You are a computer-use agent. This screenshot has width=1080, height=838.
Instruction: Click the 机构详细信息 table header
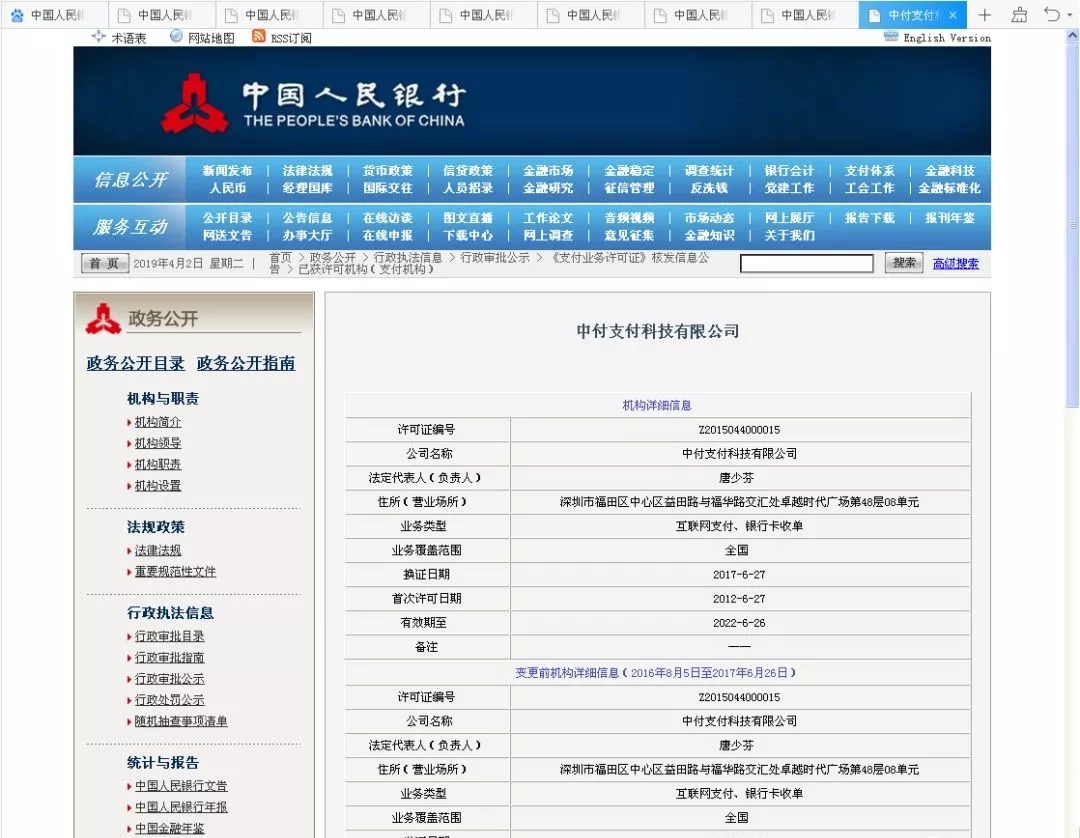[657, 406]
